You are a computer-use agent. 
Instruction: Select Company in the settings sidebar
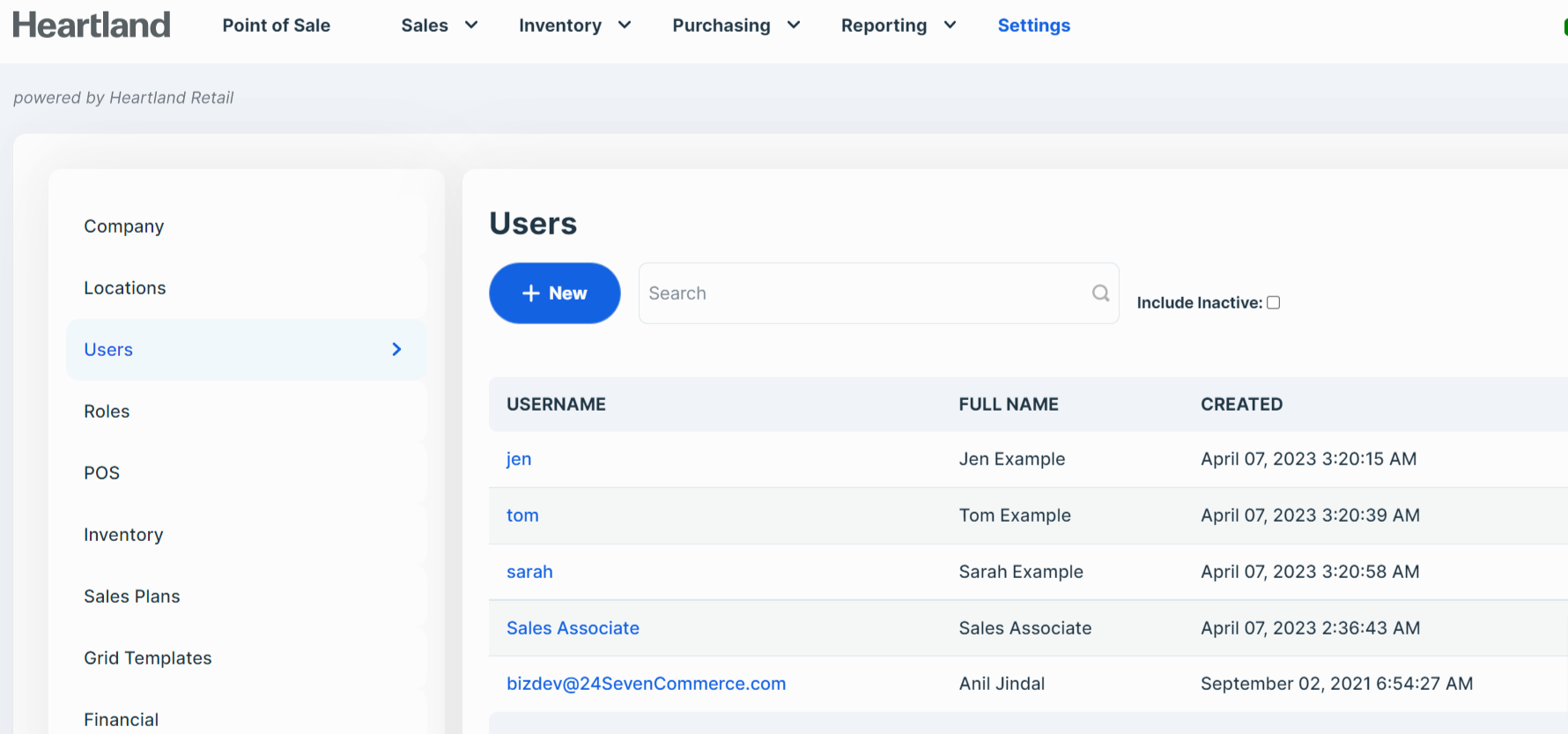pos(247,226)
